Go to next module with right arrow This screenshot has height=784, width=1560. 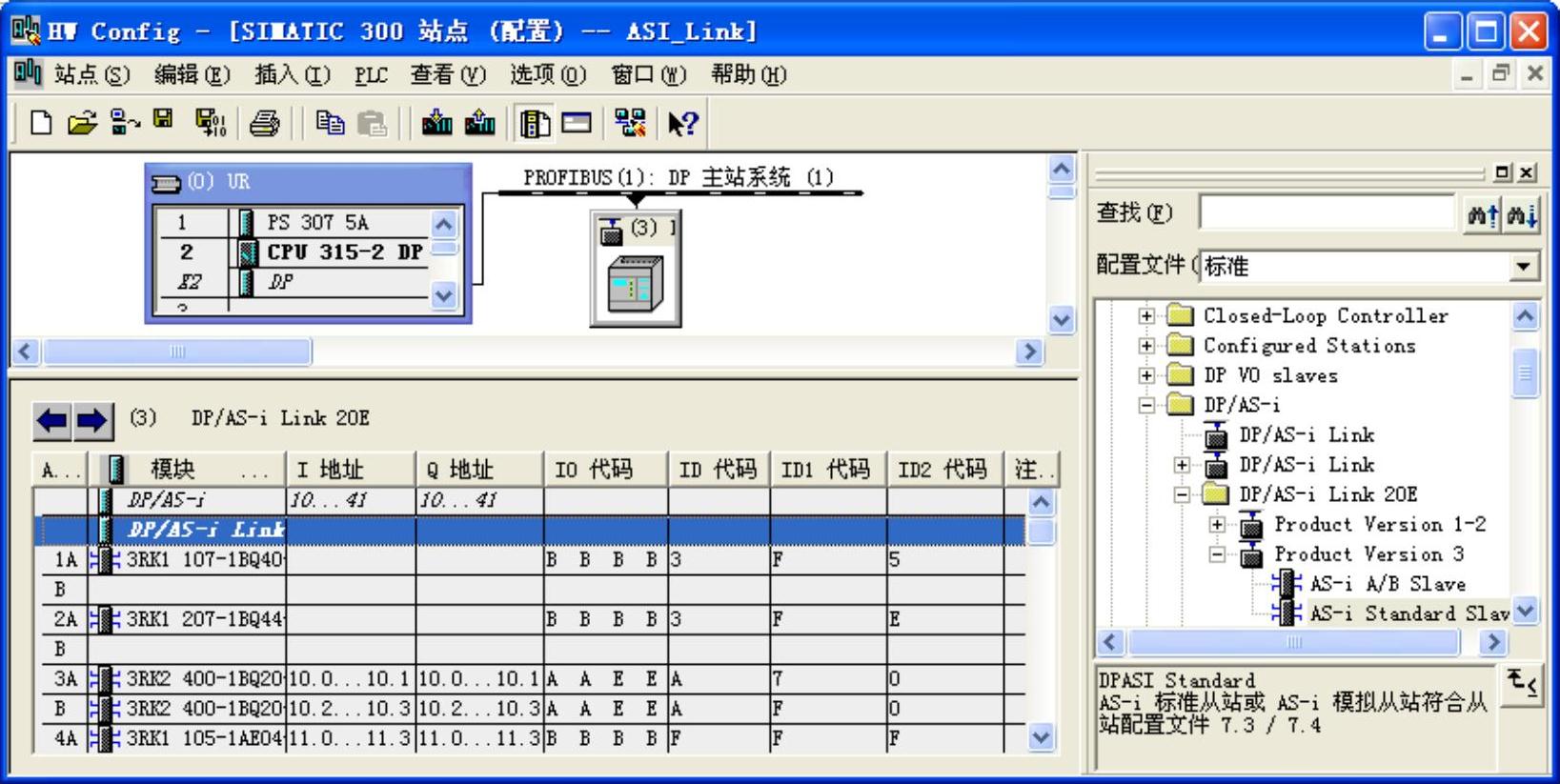pos(92,420)
